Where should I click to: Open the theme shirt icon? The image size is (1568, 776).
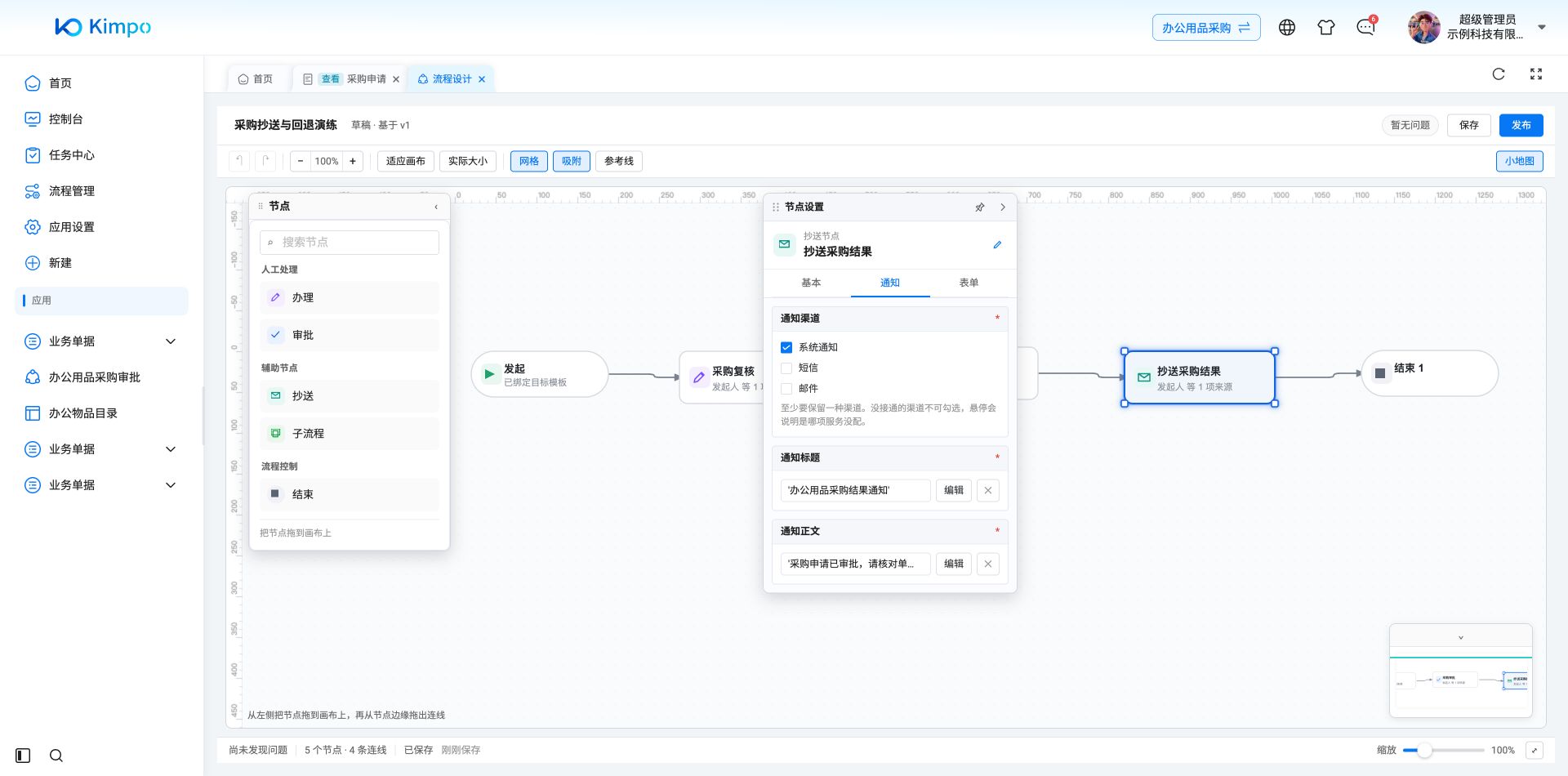coord(1326,28)
